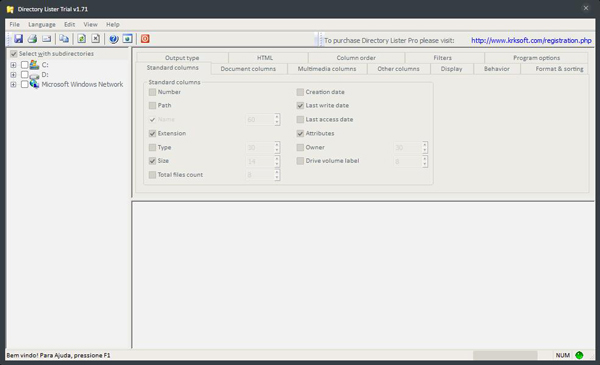Click the Microsoft Windows Network globe icon
This screenshot has width=600, height=365.
coord(34,84)
